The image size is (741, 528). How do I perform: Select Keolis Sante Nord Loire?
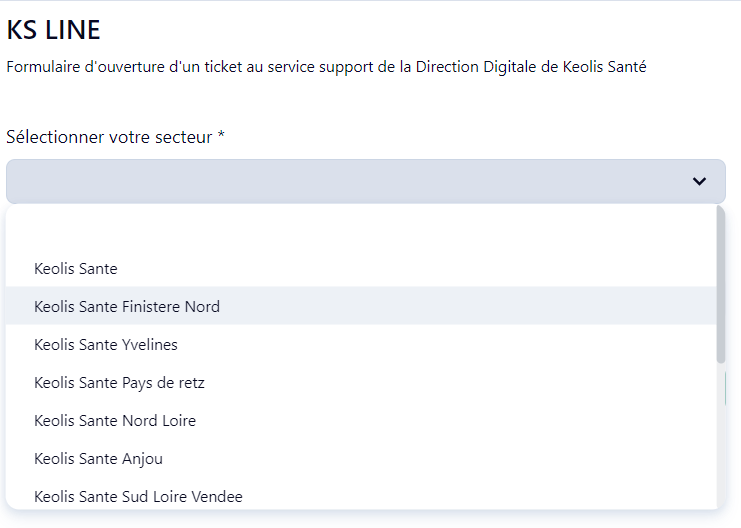[x=115, y=420]
